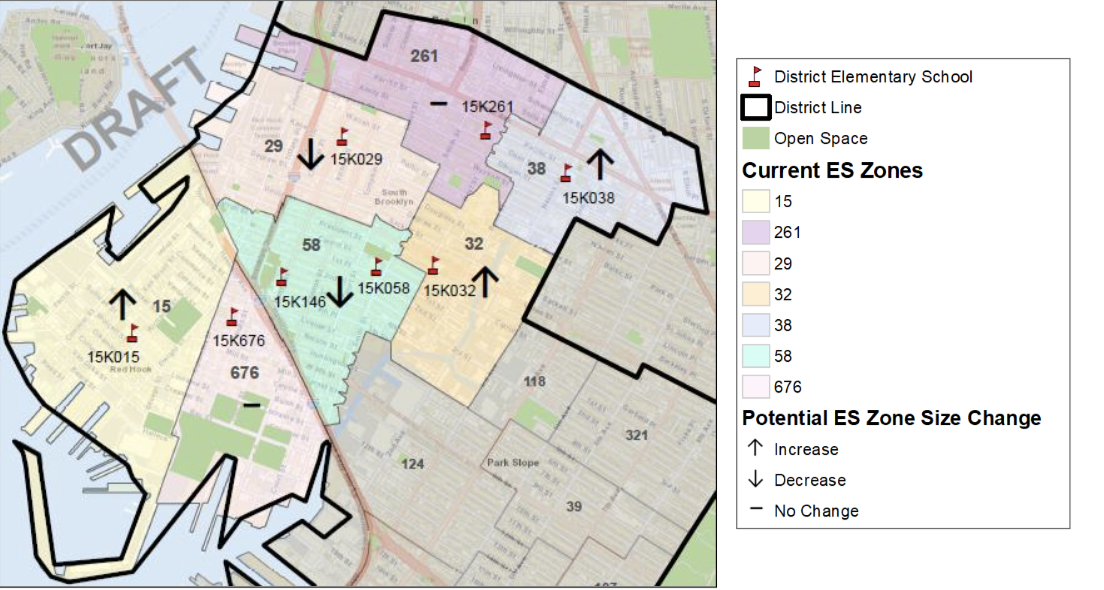
Task: Click the Decrease arrow in the legend
Action: (x=756, y=480)
